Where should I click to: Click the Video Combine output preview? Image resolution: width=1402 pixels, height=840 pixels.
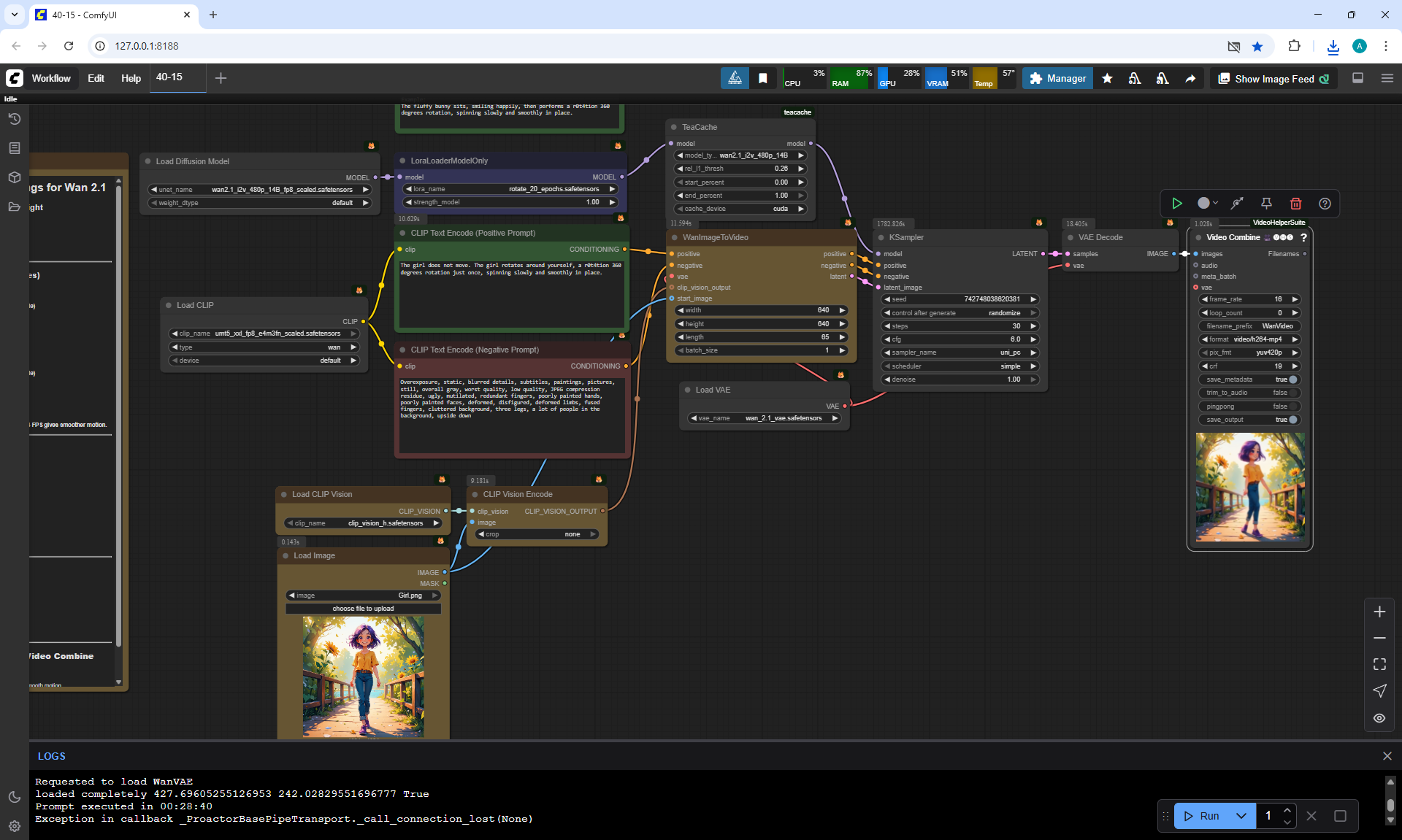[1249, 487]
